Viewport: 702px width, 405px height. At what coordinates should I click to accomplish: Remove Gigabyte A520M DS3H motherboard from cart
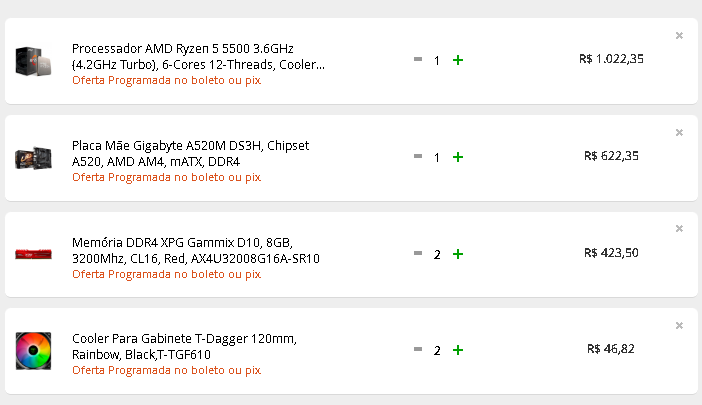pyautogui.click(x=679, y=132)
